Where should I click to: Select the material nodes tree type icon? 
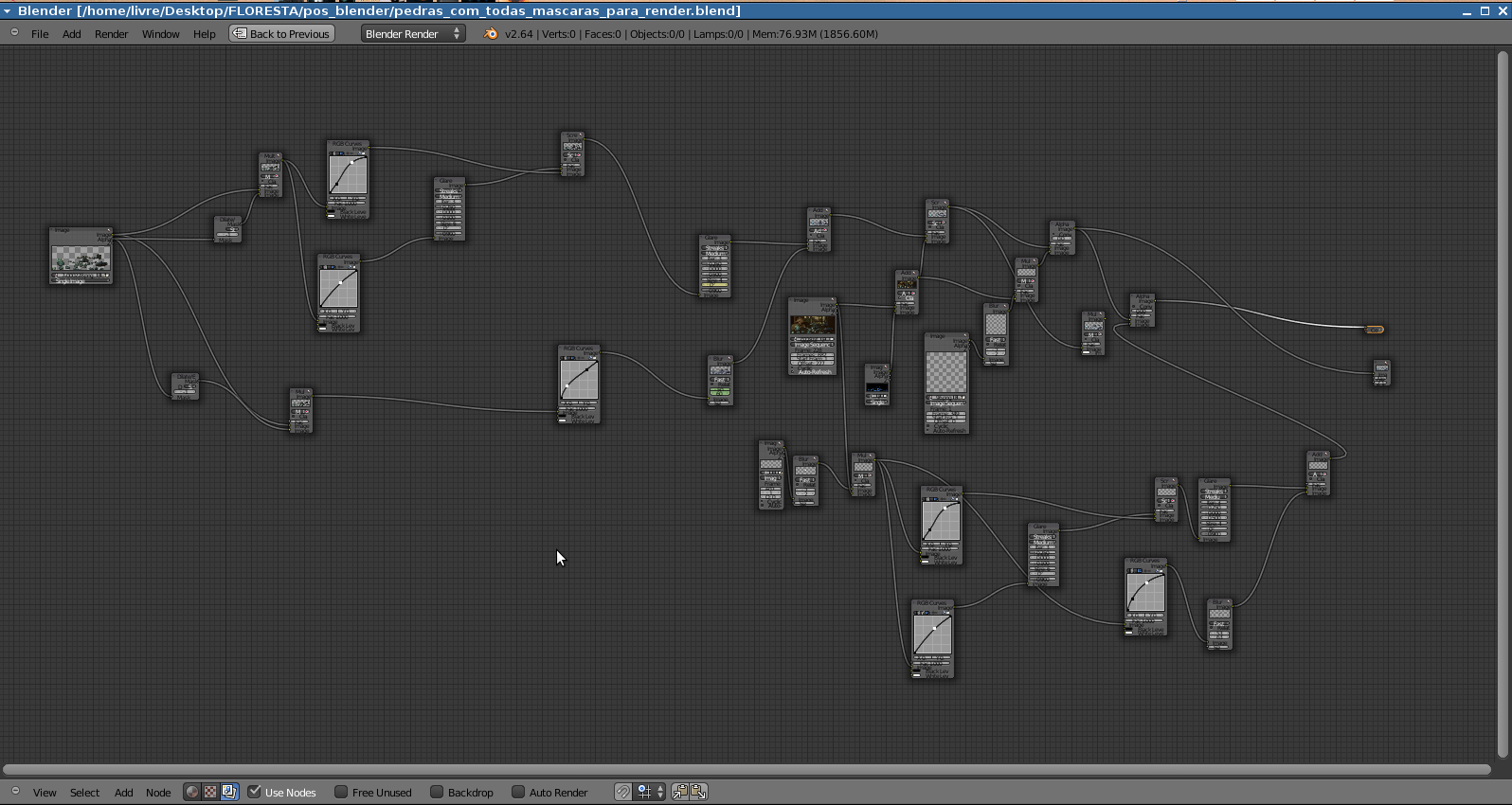pyautogui.click(x=192, y=792)
